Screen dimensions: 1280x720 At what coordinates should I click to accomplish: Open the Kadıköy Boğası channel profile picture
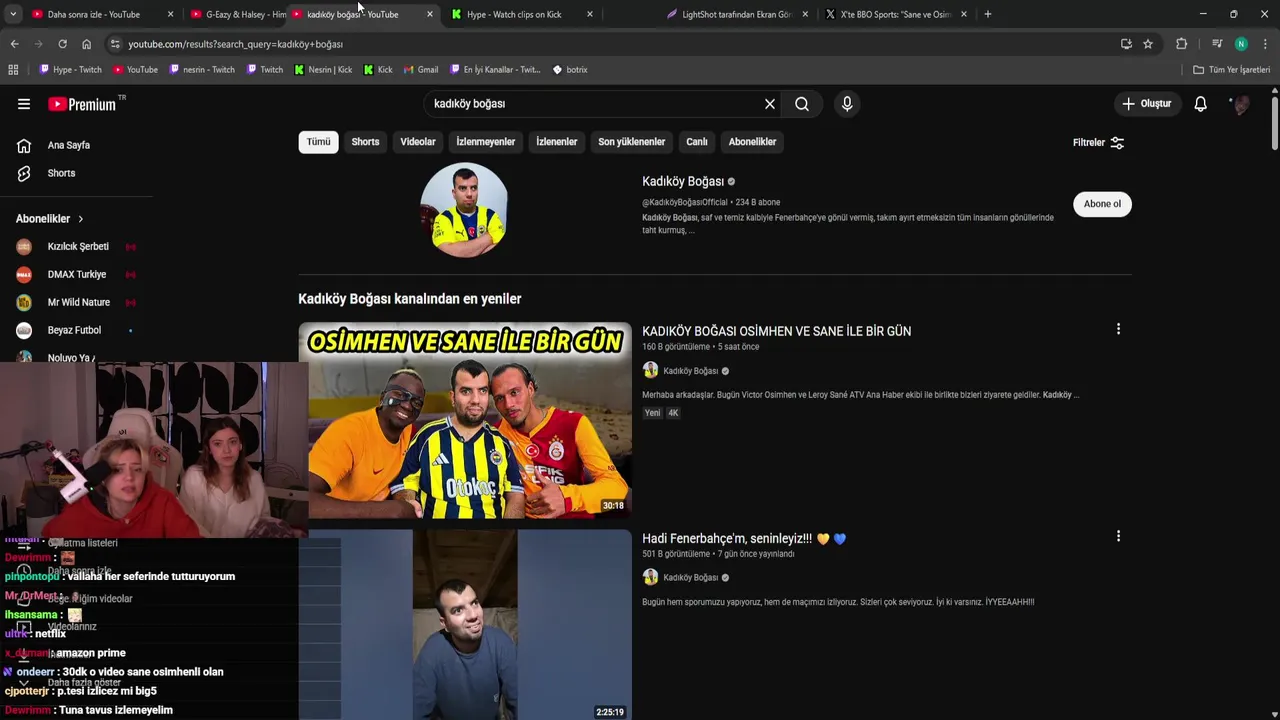pyautogui.click(x=464, y=210)
